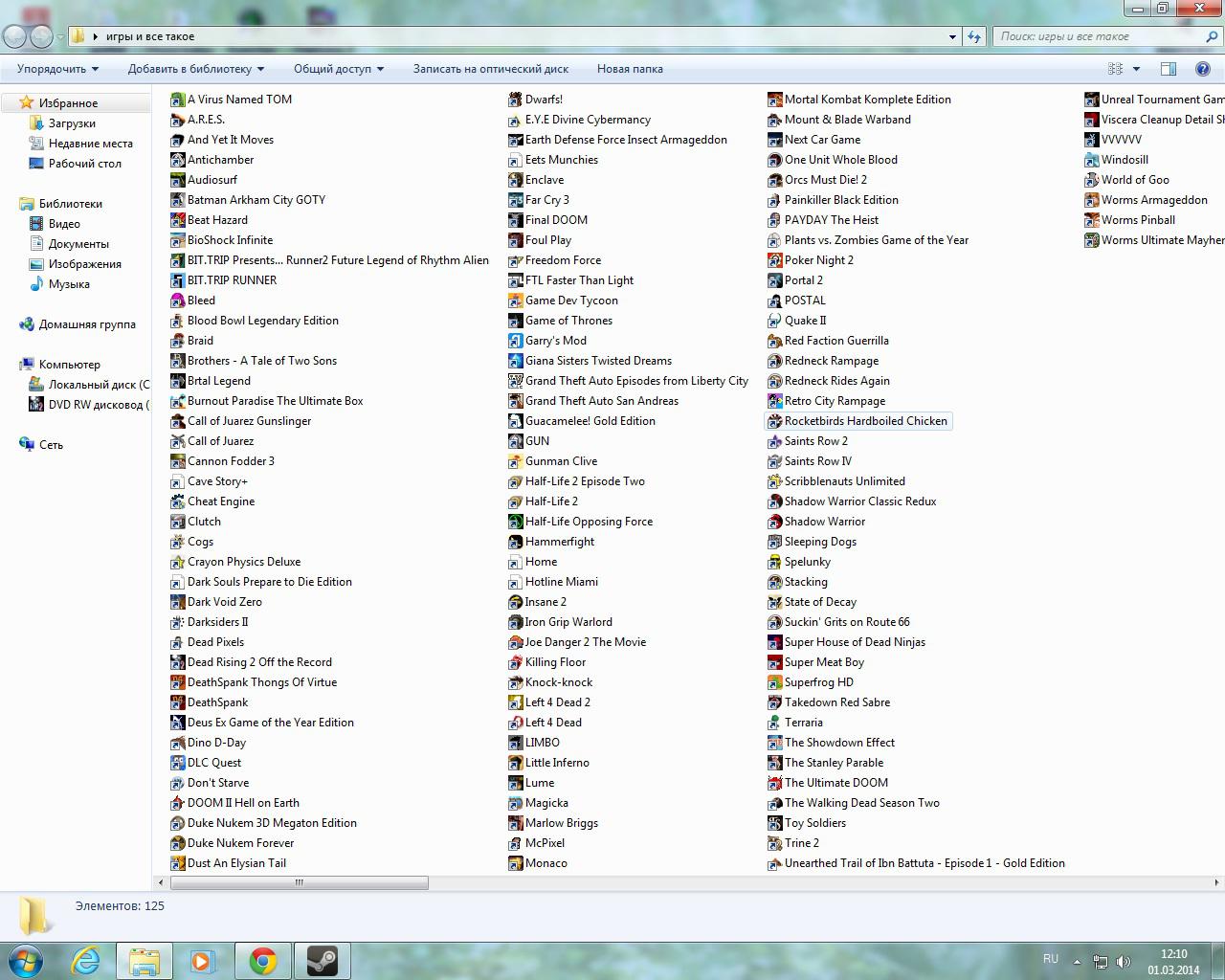Click the Half-Life 2 shortcut icon
Screen dimensions: 1225x980
pos(516,501)
